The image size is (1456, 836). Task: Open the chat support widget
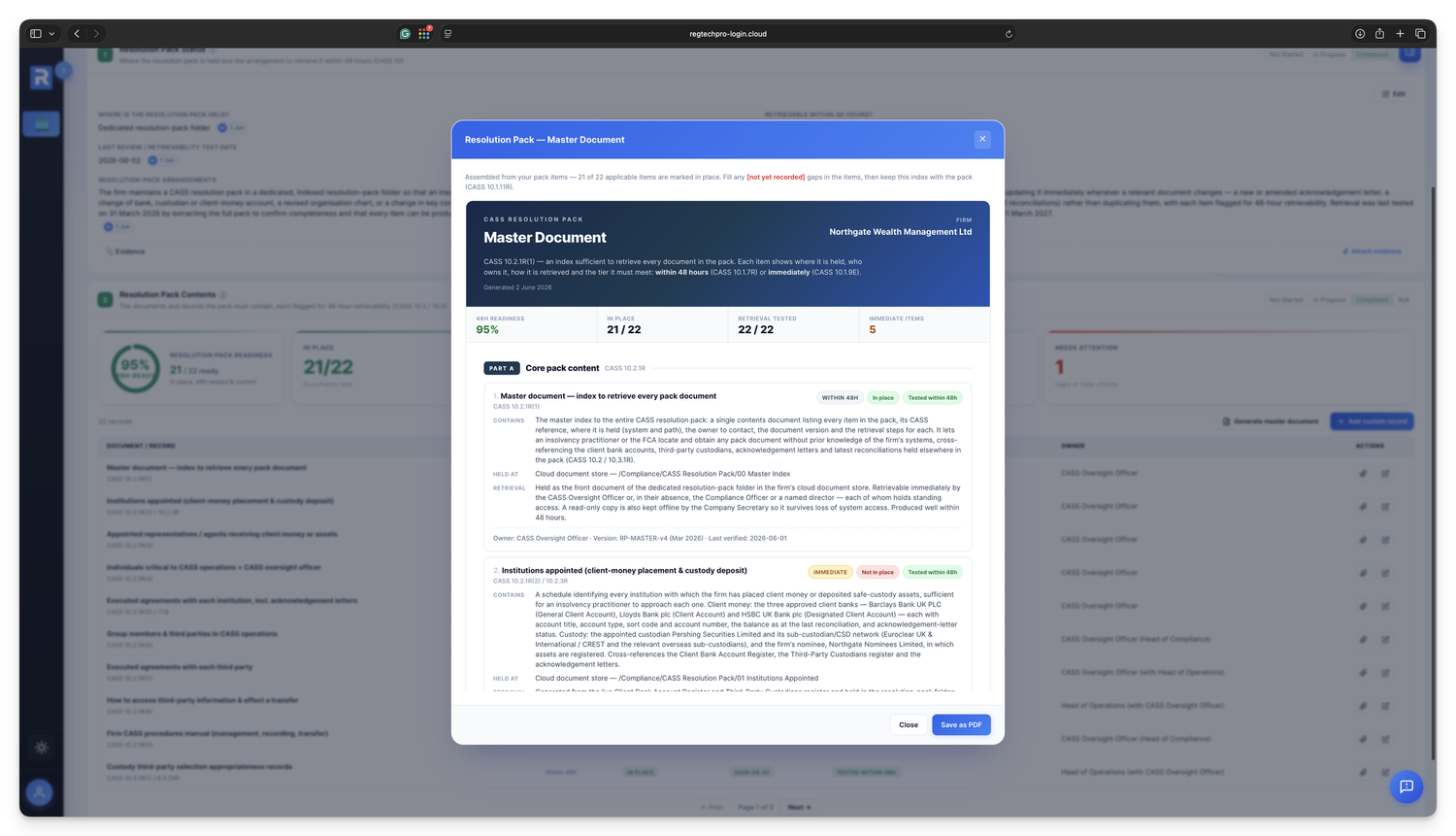[1406, 786]
